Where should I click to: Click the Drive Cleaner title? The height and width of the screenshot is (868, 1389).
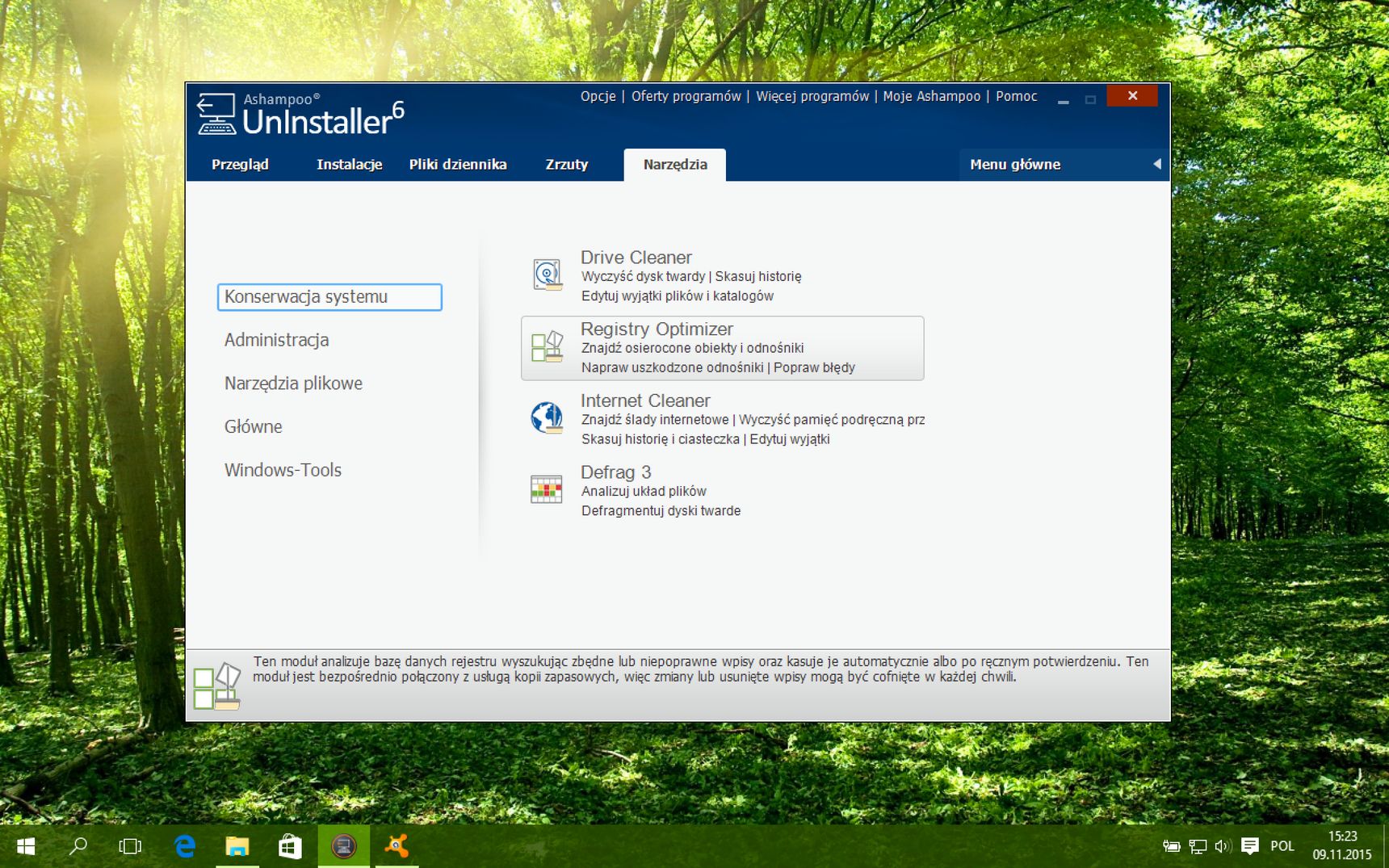point(636,258)
